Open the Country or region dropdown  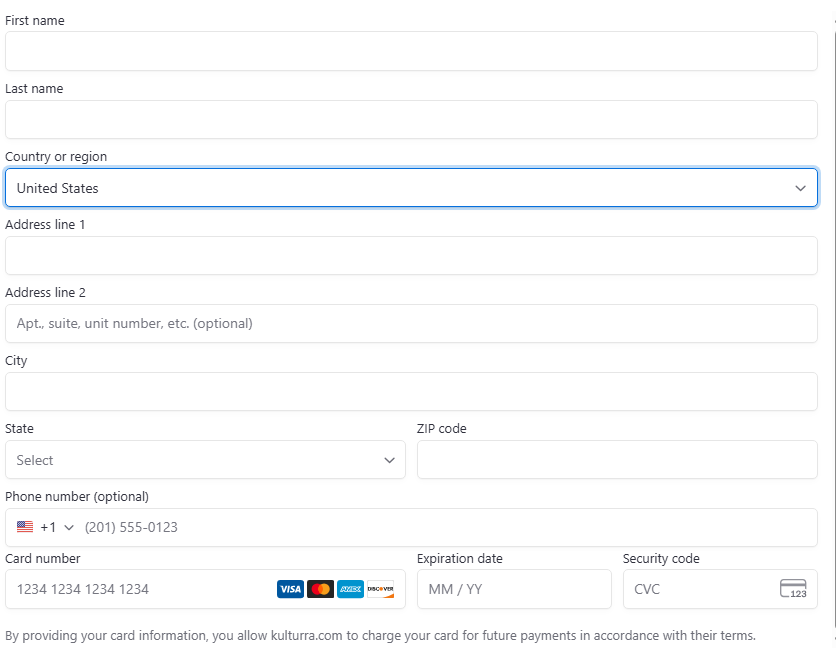(411, 188)
